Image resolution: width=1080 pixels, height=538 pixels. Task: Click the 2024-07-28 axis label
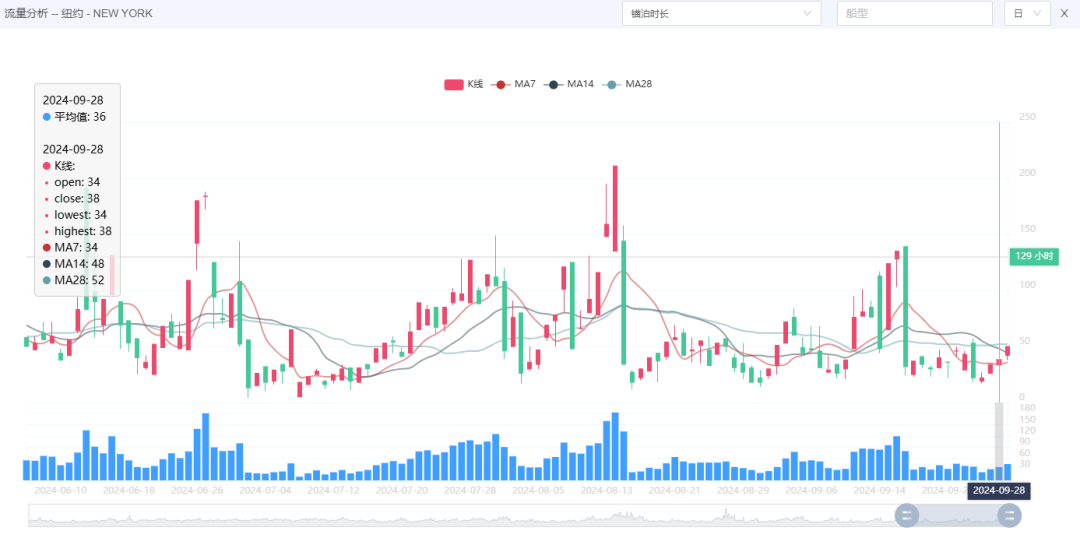(x=470, y=490)
